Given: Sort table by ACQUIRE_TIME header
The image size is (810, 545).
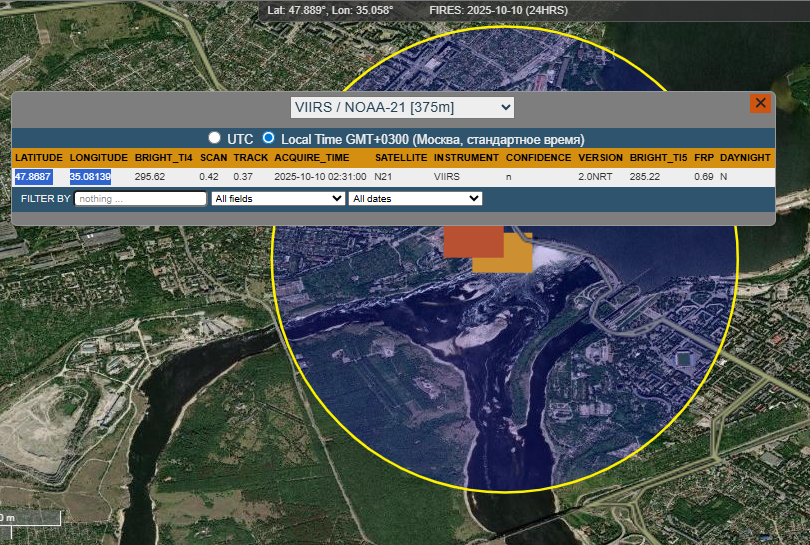Looking at the screenshot, I should pyautogui.click(x=312, y=158).
